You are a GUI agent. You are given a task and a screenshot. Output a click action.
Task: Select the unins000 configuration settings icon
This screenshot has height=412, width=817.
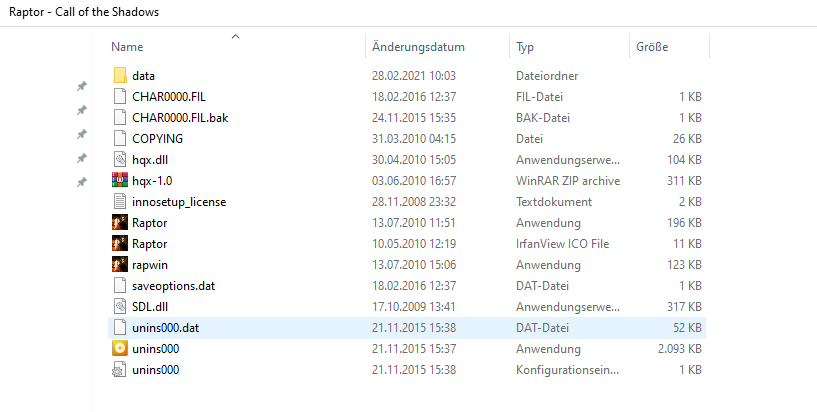click(x=120, y=369)
